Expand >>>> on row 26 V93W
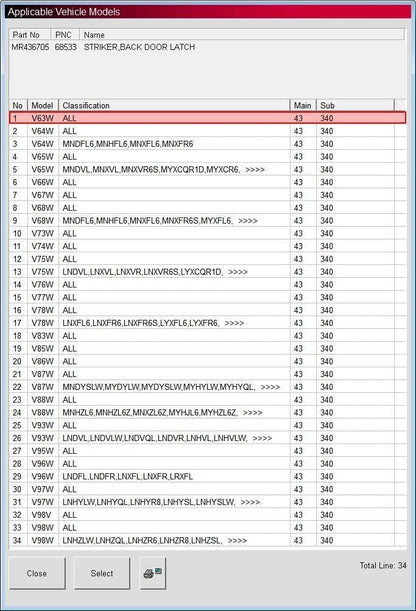 pyautogui.click(x=262, y=438)
